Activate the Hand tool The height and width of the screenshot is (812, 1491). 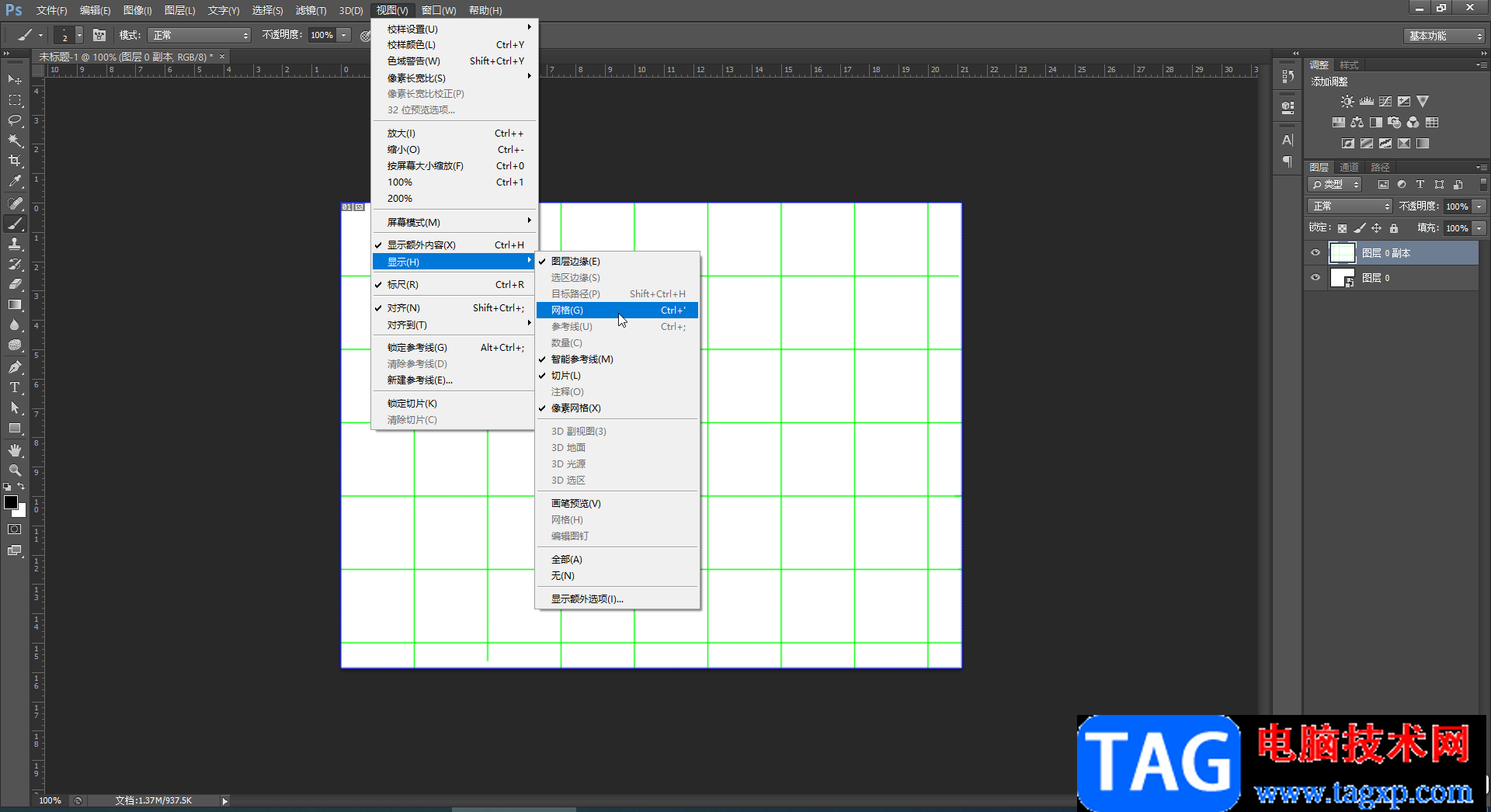click(15, 450)
